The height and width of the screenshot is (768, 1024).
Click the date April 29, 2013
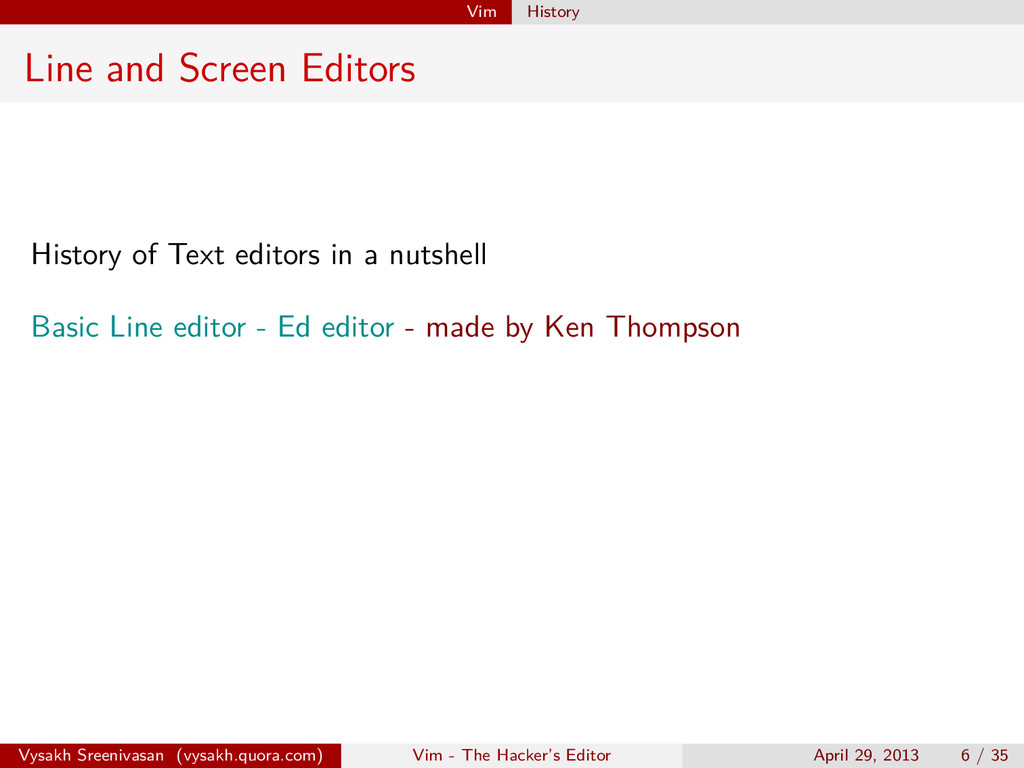866,756
